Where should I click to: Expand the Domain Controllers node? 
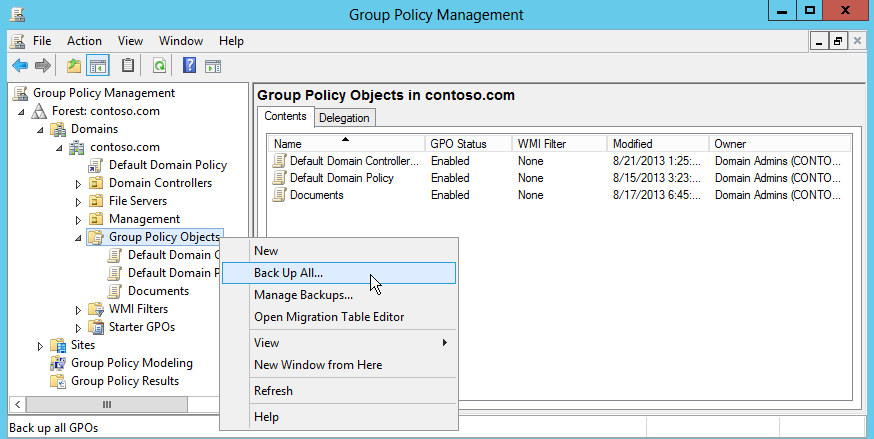78,184
